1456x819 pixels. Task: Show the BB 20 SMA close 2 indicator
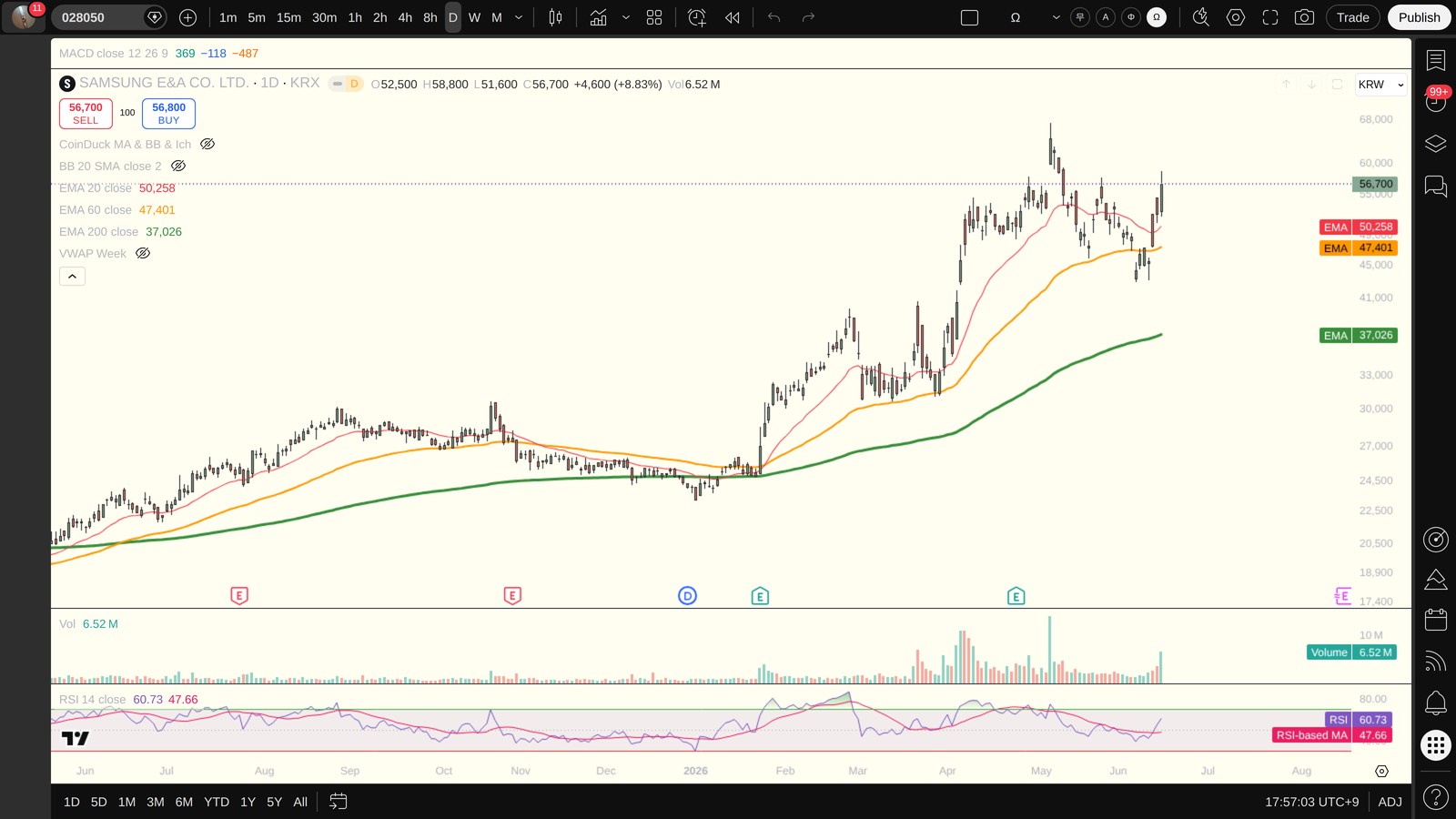coord(178,166)
